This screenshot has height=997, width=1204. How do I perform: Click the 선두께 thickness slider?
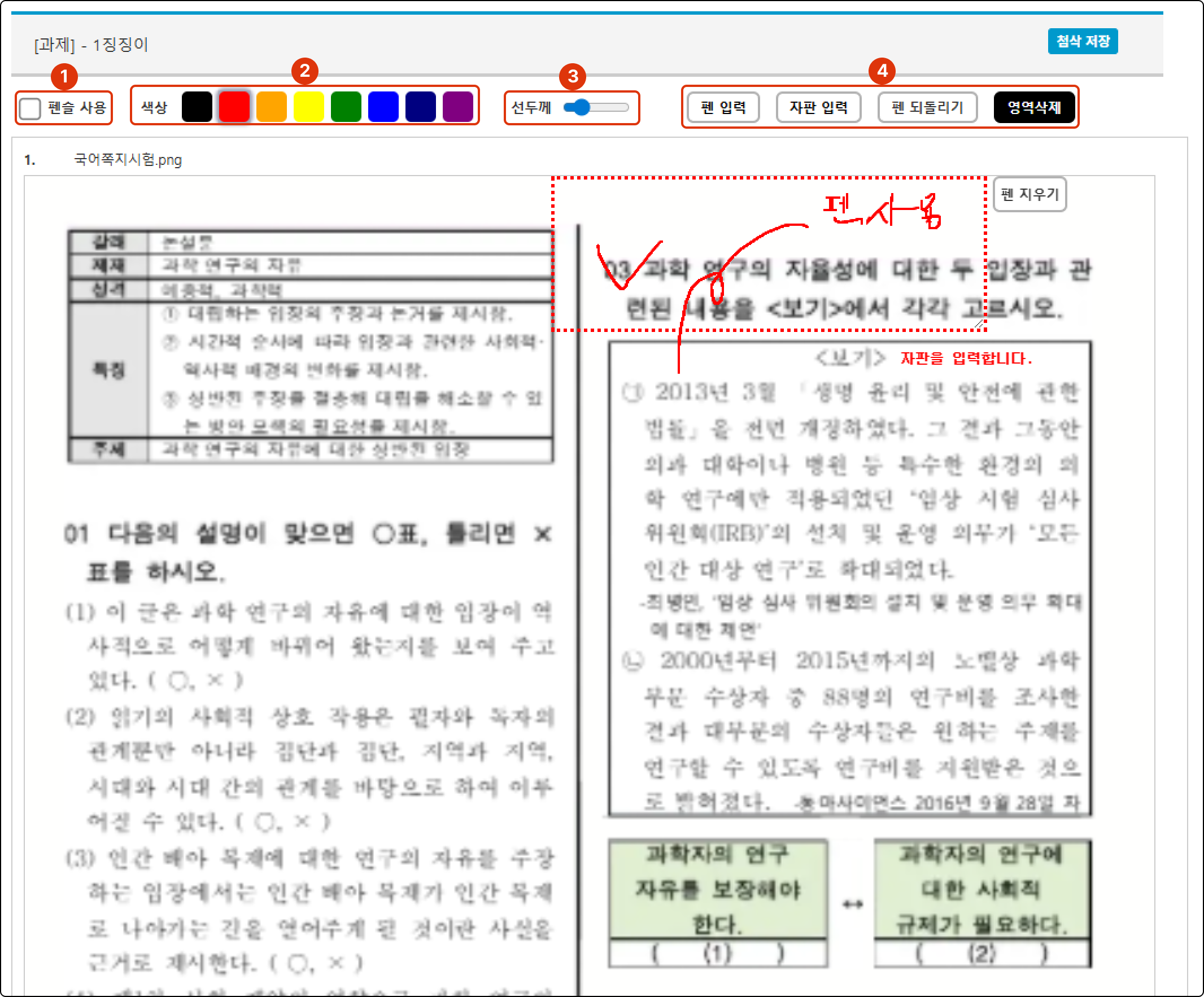click(596, 107)
